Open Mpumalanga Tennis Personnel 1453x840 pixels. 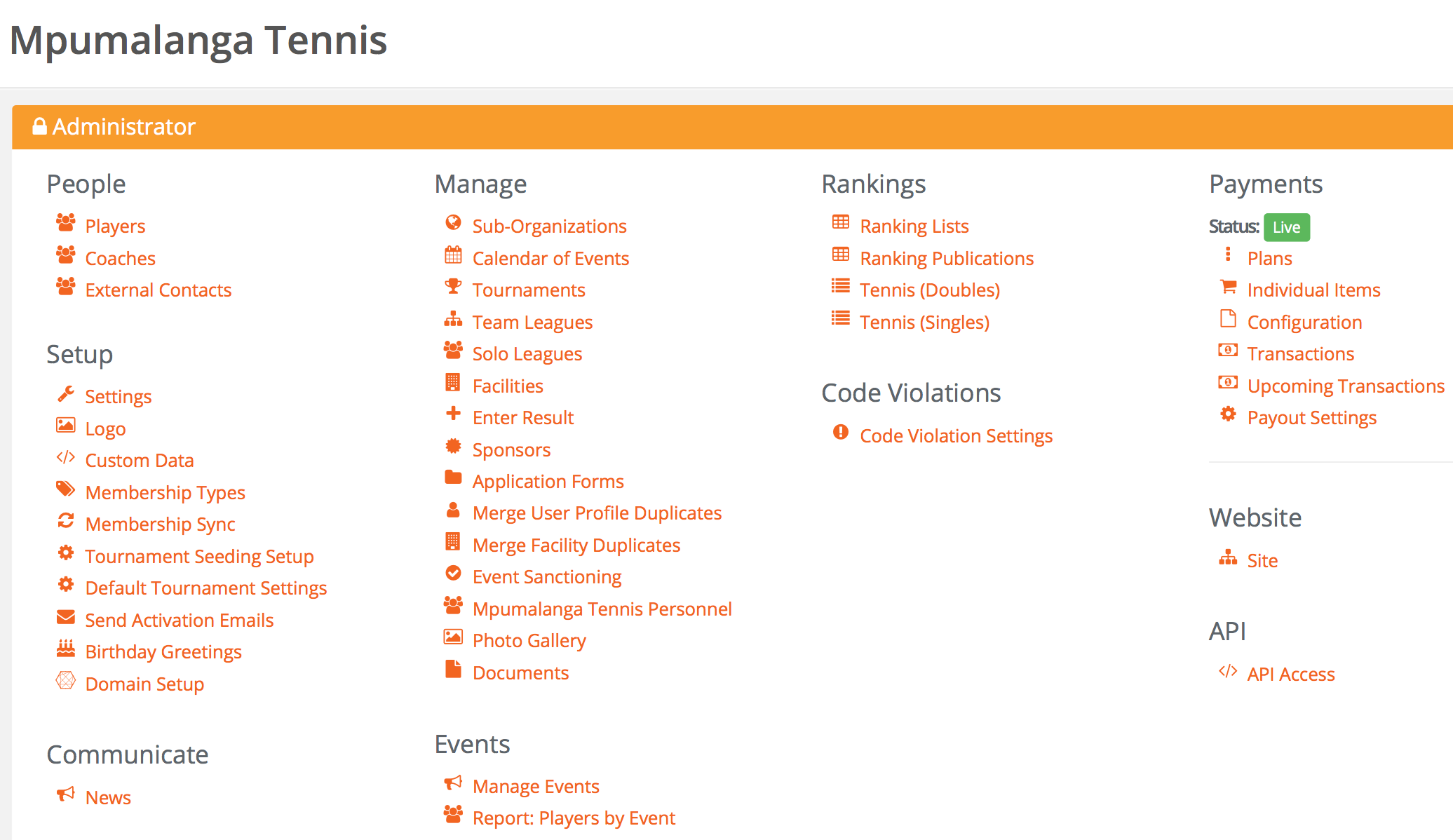coord(602,609)
